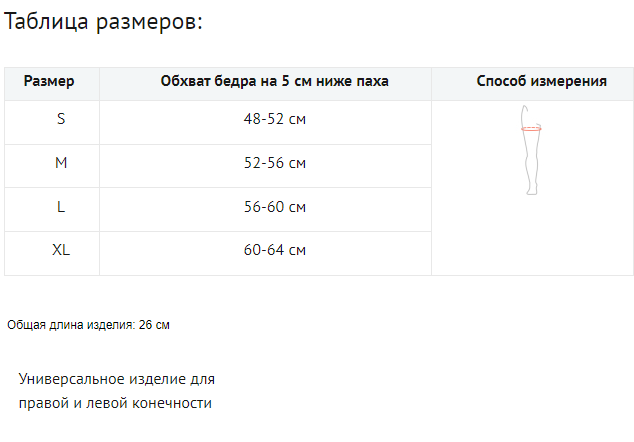This screenshot has width=634, height=442.
Task: Click the 'Общая длина изделия' text
Action: coord(70,325)
